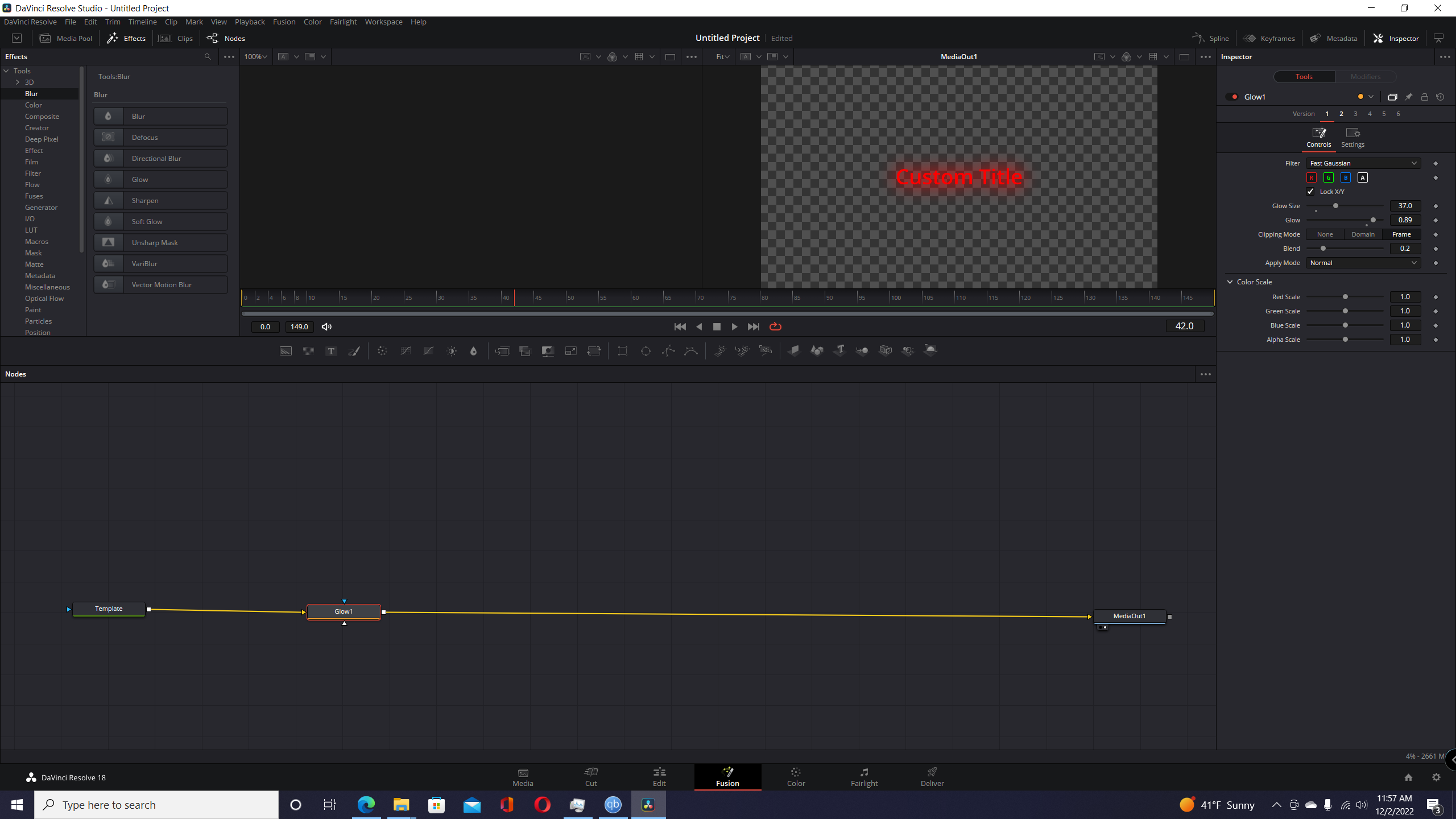
Task: Add a Transform node from toolbar
Action: [594, 351]
